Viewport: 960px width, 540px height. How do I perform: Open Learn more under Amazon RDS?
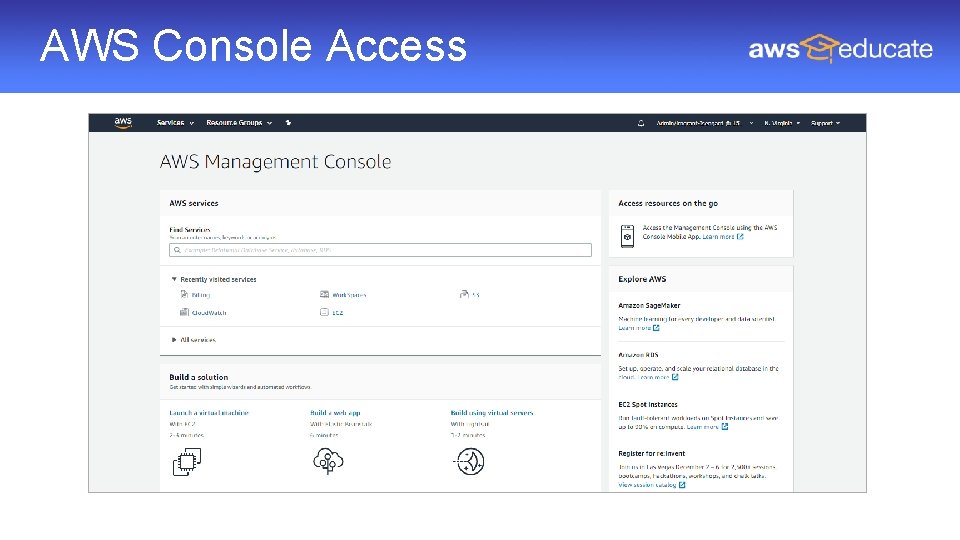(654, 377)
